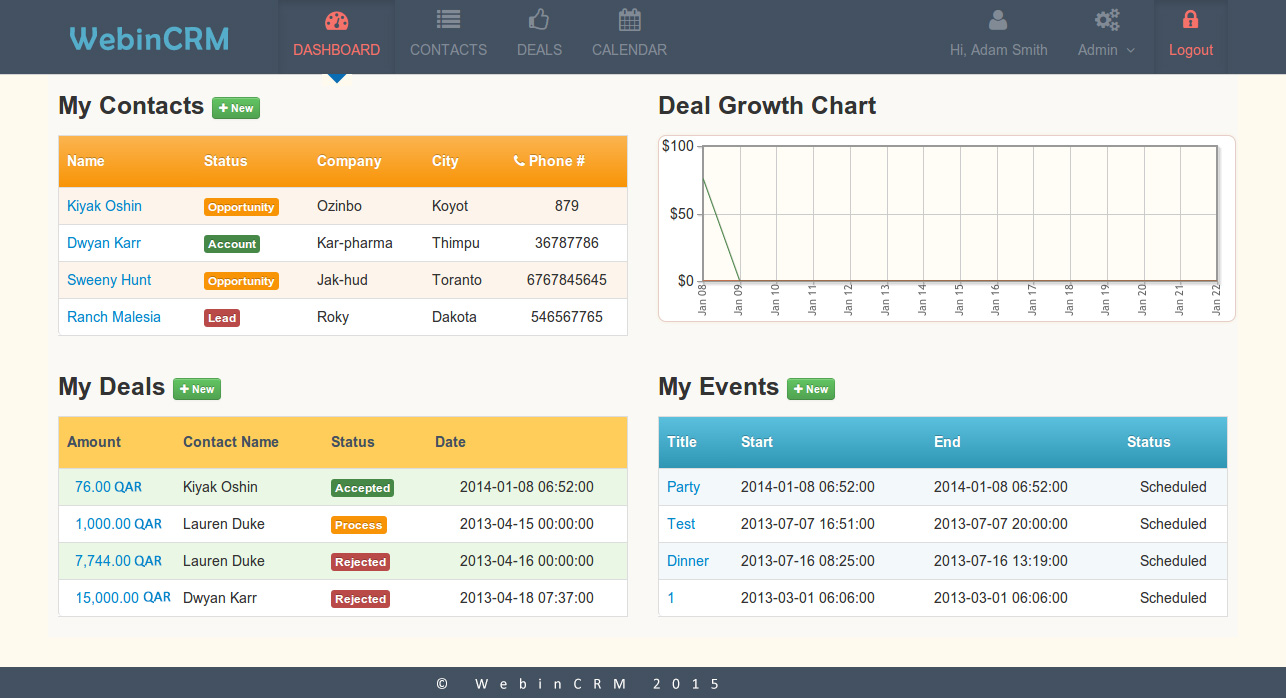Click the Calendar icon in the navbar
Image resolution: width=1286 pixels, height=698 pixels.
click(x=629, y=19)
